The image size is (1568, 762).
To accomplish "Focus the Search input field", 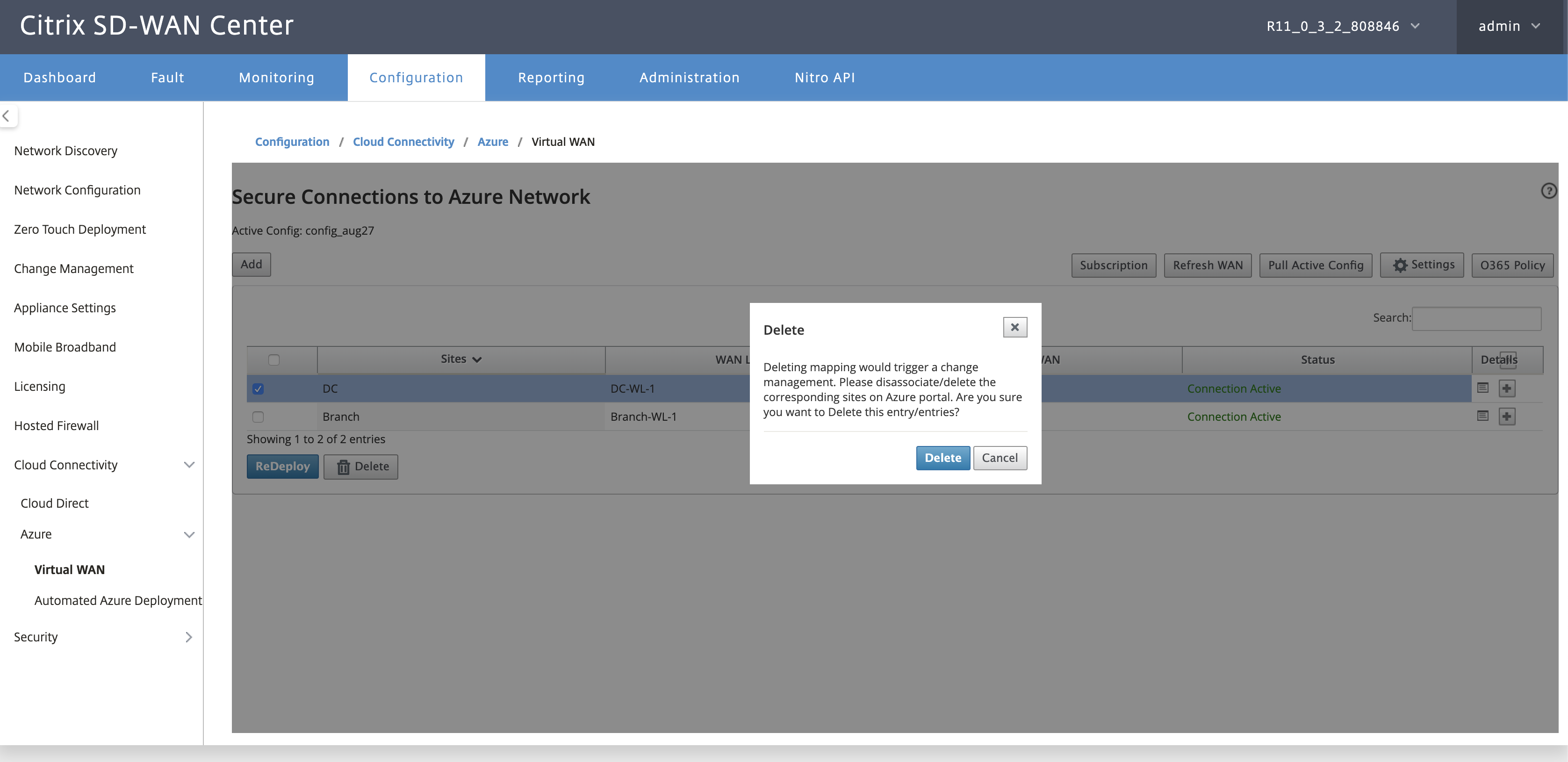I will point(1476,318).
